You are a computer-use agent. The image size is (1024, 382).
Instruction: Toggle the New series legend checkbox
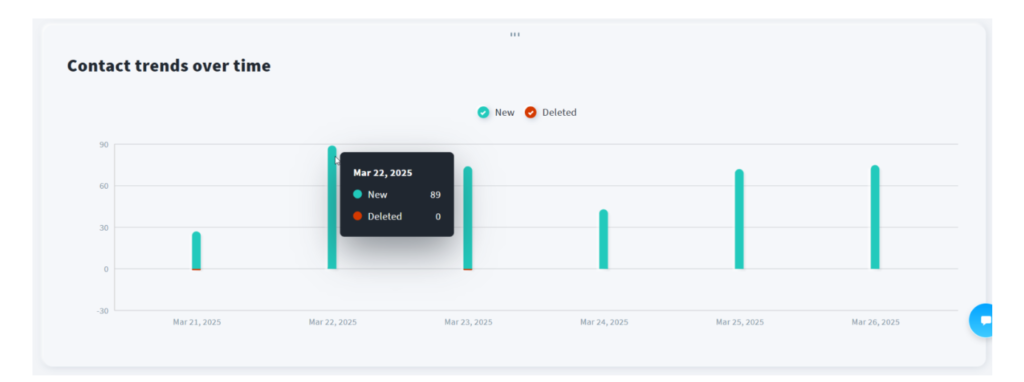[483, 112]
